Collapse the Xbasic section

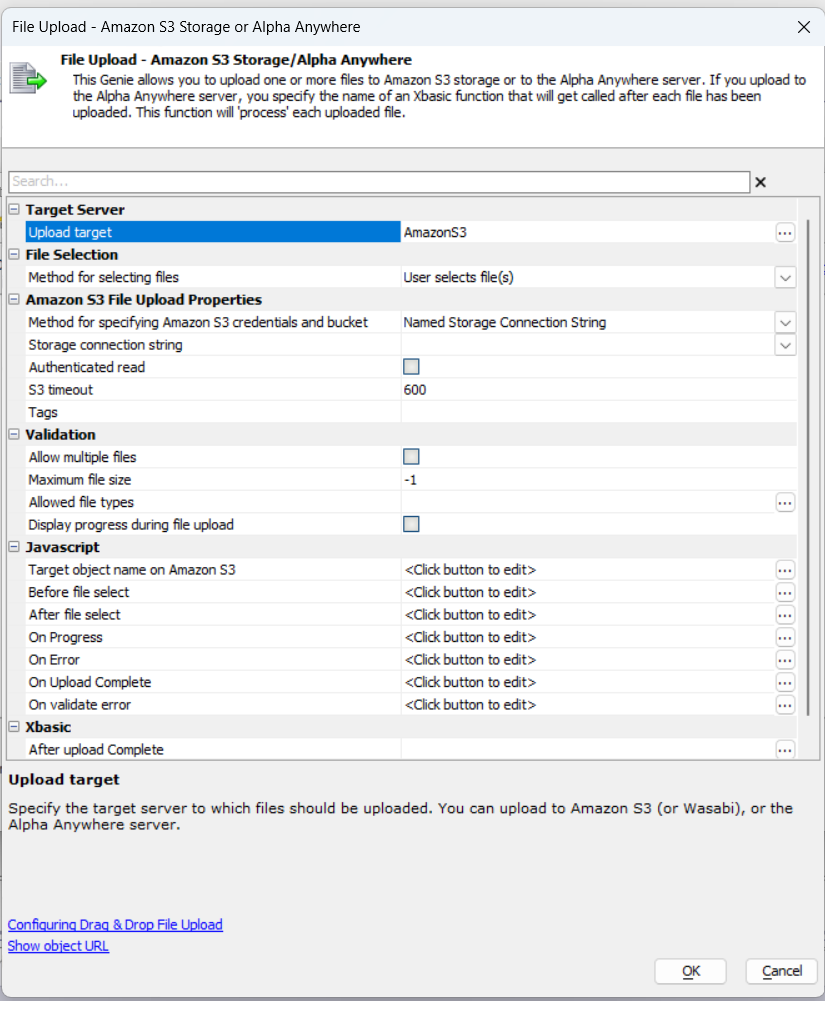coord(14,727)
